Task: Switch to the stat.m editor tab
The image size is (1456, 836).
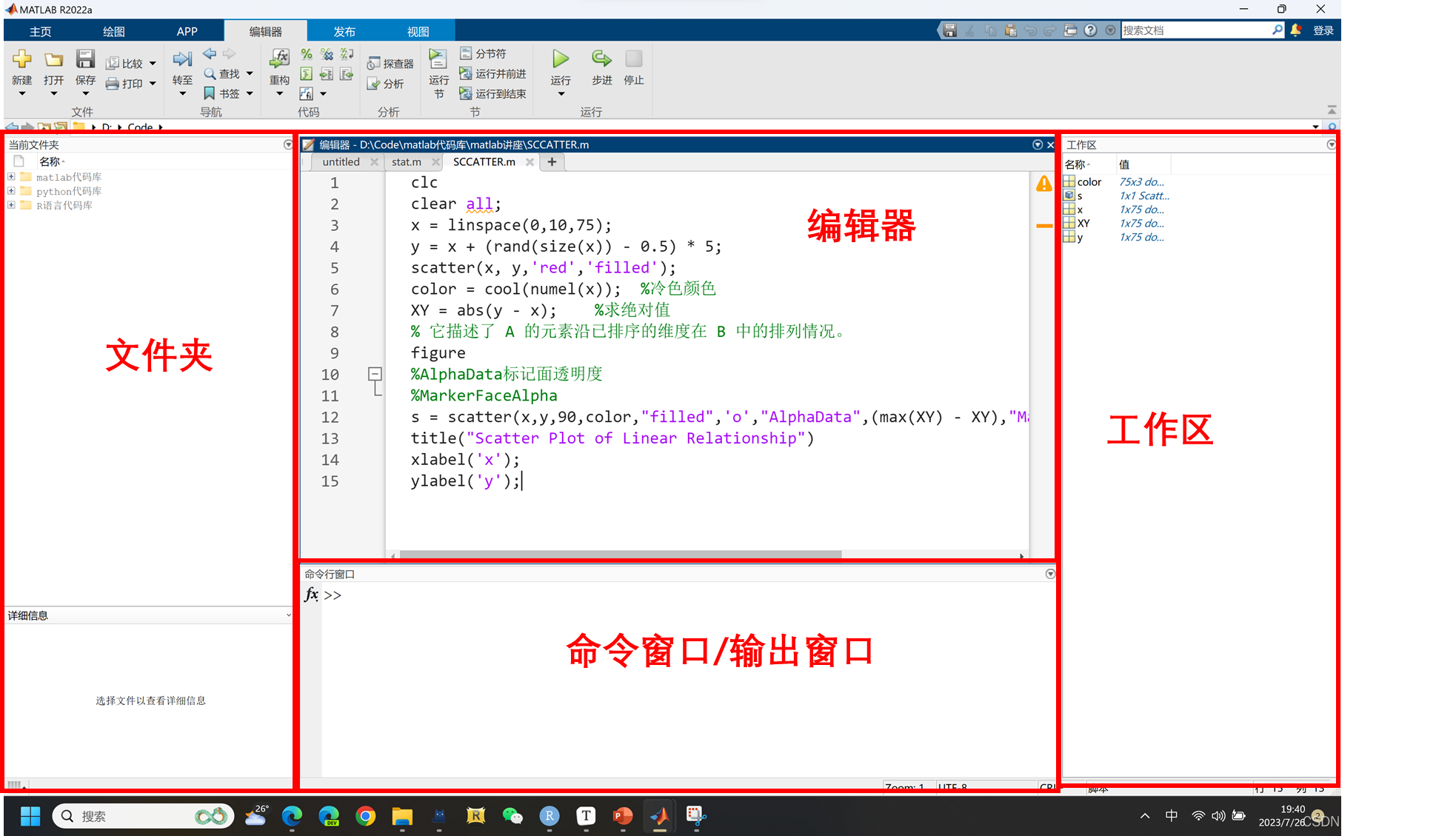Action: 407,162
